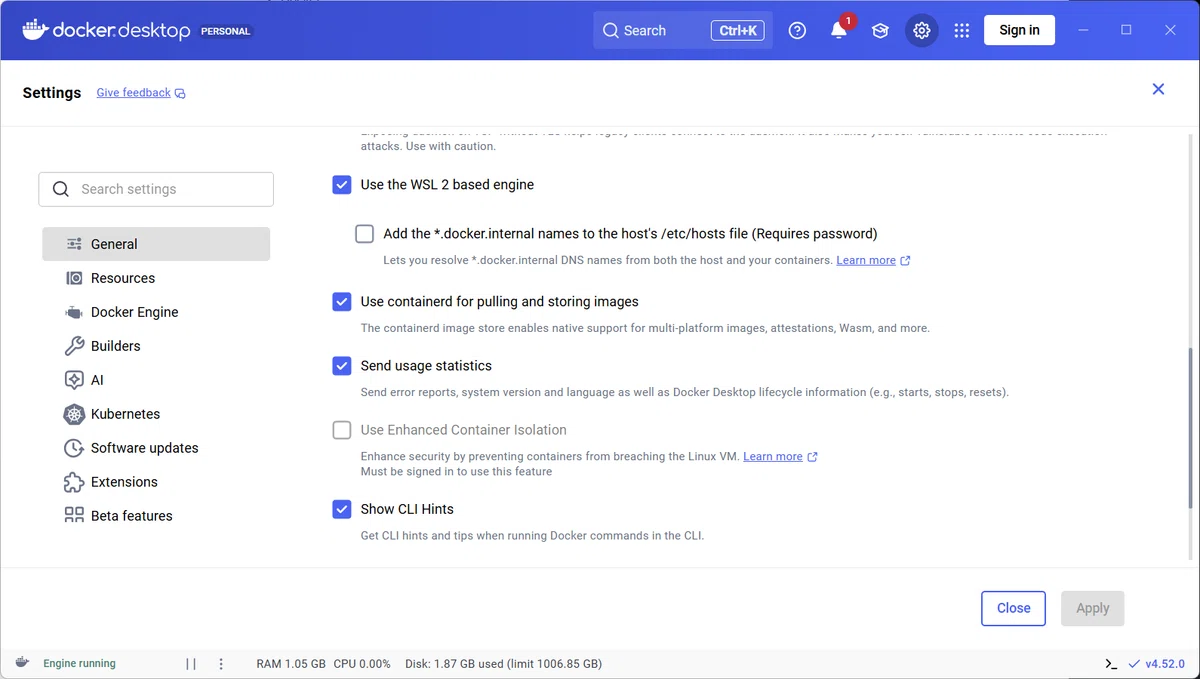This screenshot has width=1200, height=679.
Task: Open the Beta features section
Action: pos(156,516)
